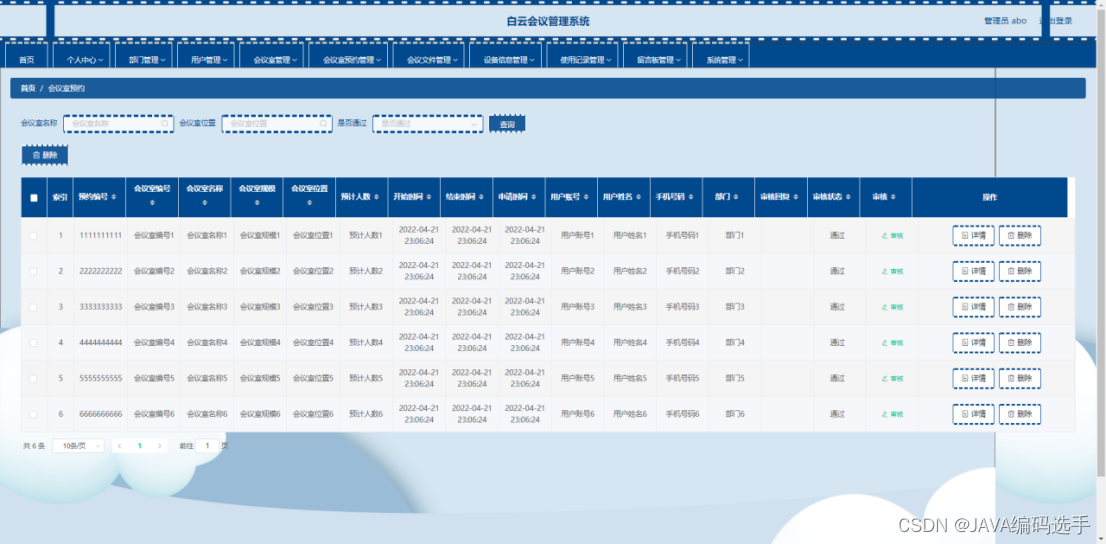The height and width of the screenshot is (544, 1106).
Task: Check the box for row 预约编号 3333333333
Action: tap(33, 307)
